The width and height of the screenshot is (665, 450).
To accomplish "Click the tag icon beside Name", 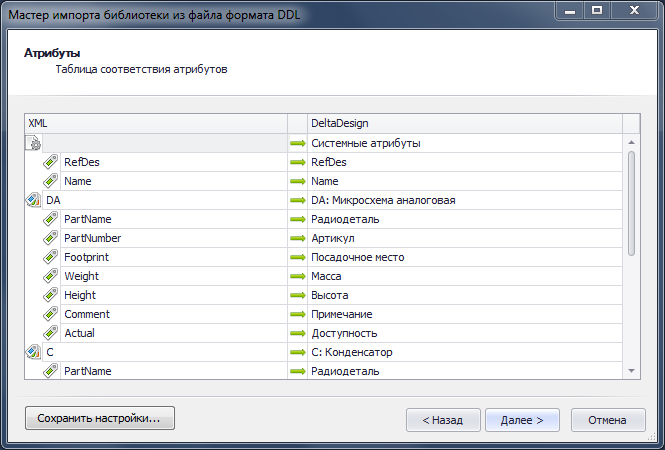I will click(50, 181).
